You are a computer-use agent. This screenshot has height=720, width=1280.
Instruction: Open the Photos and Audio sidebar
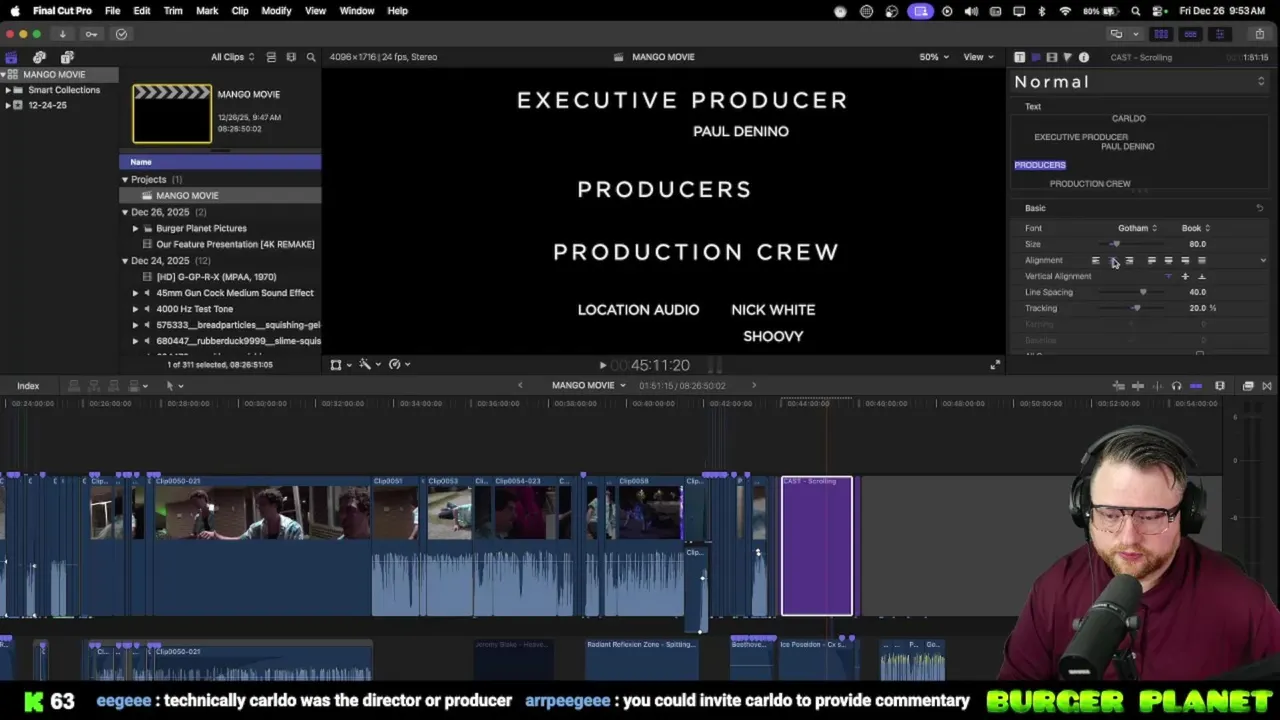coord(39,57)
